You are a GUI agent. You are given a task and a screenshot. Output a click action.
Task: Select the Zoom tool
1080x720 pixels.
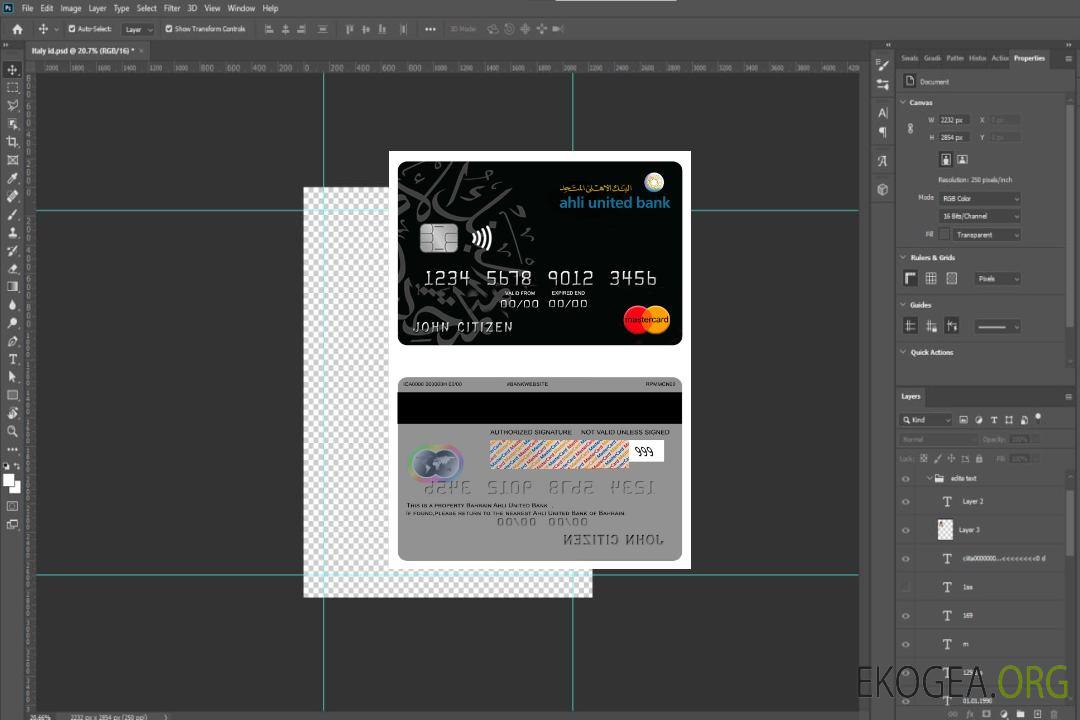click(12, 431)
